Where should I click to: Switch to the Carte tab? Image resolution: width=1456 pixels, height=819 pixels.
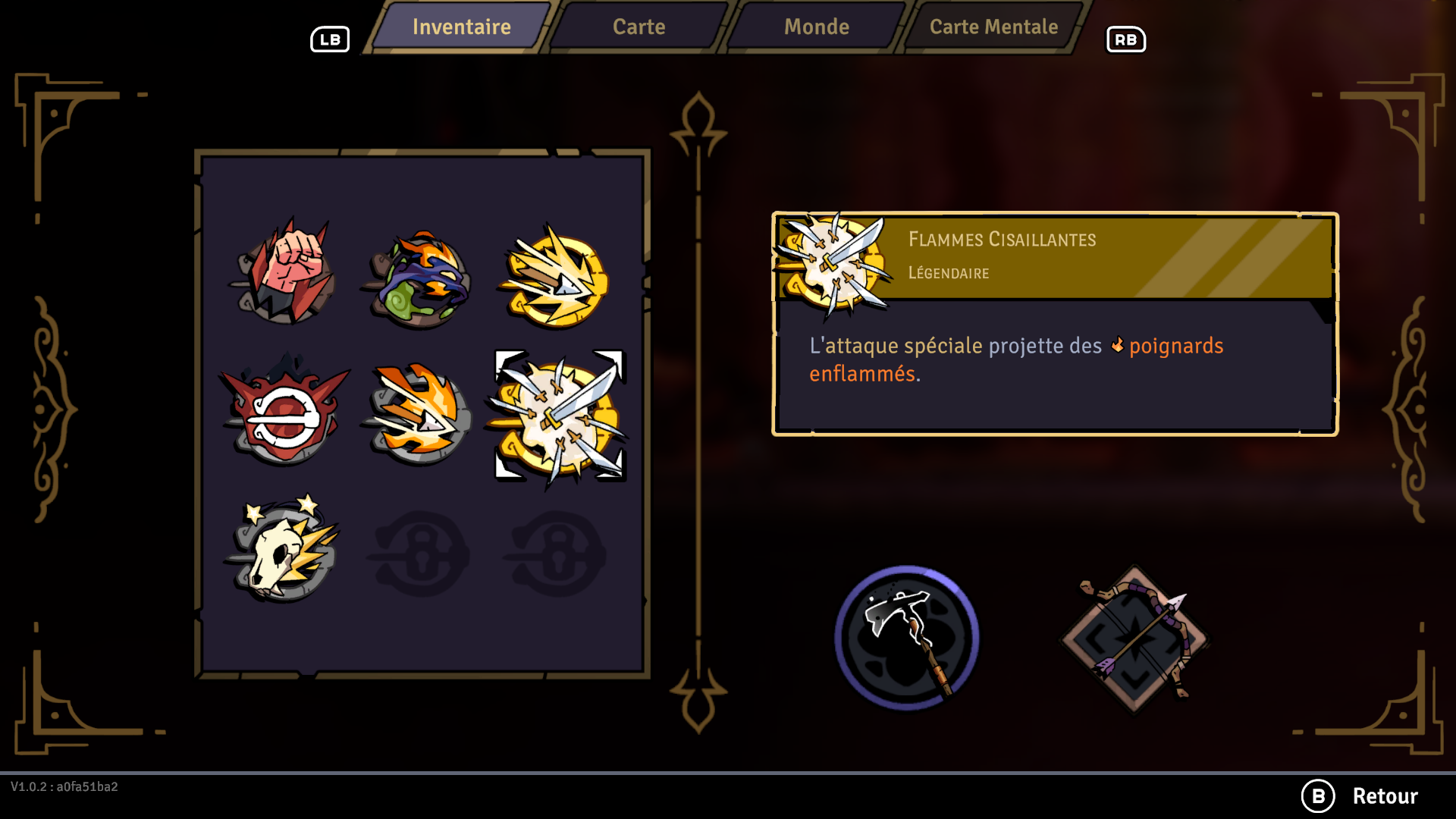639,27
